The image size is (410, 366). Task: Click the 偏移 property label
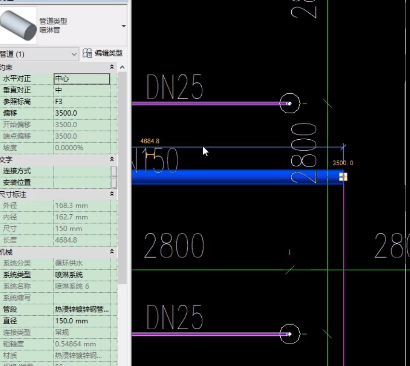point(10,113)
